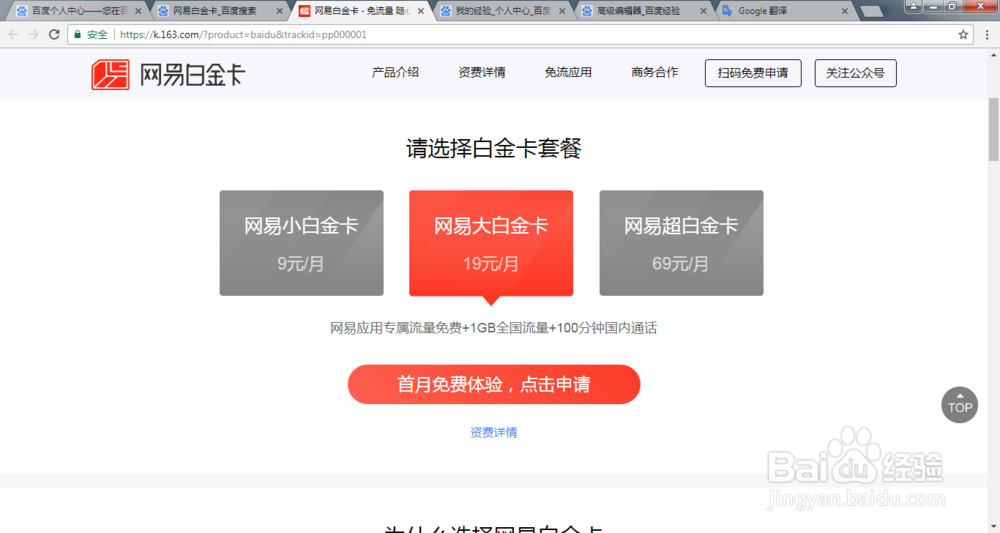Click the 网易白金卡 logo text
Screen dimensions: 1000x533
pyautogui.click(x=192, y=75)
